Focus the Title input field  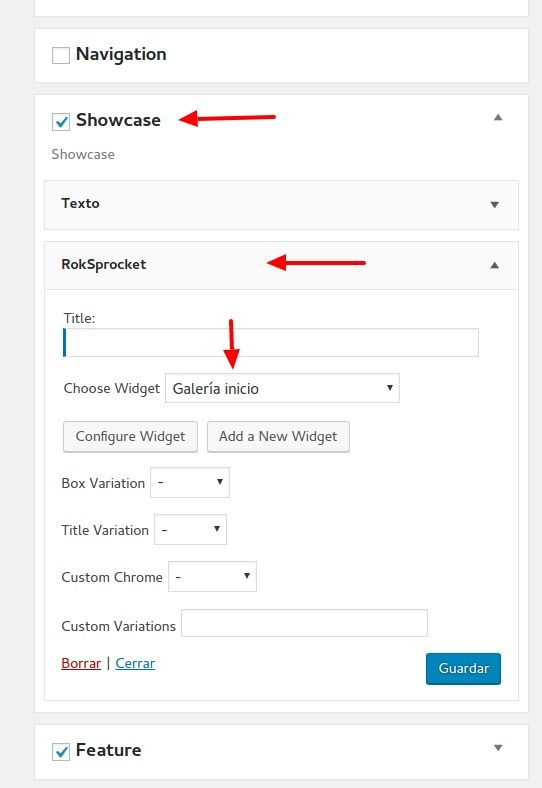(270, 343)
